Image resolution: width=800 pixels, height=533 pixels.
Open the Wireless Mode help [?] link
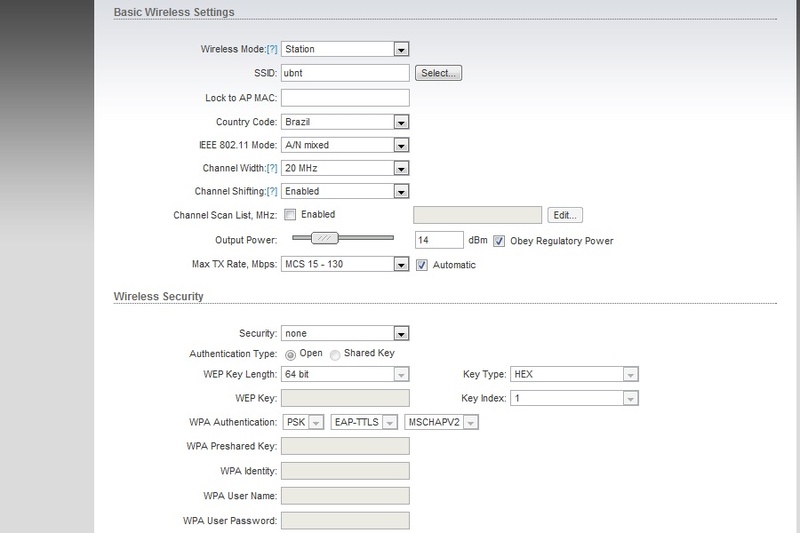tap(271, 49)
